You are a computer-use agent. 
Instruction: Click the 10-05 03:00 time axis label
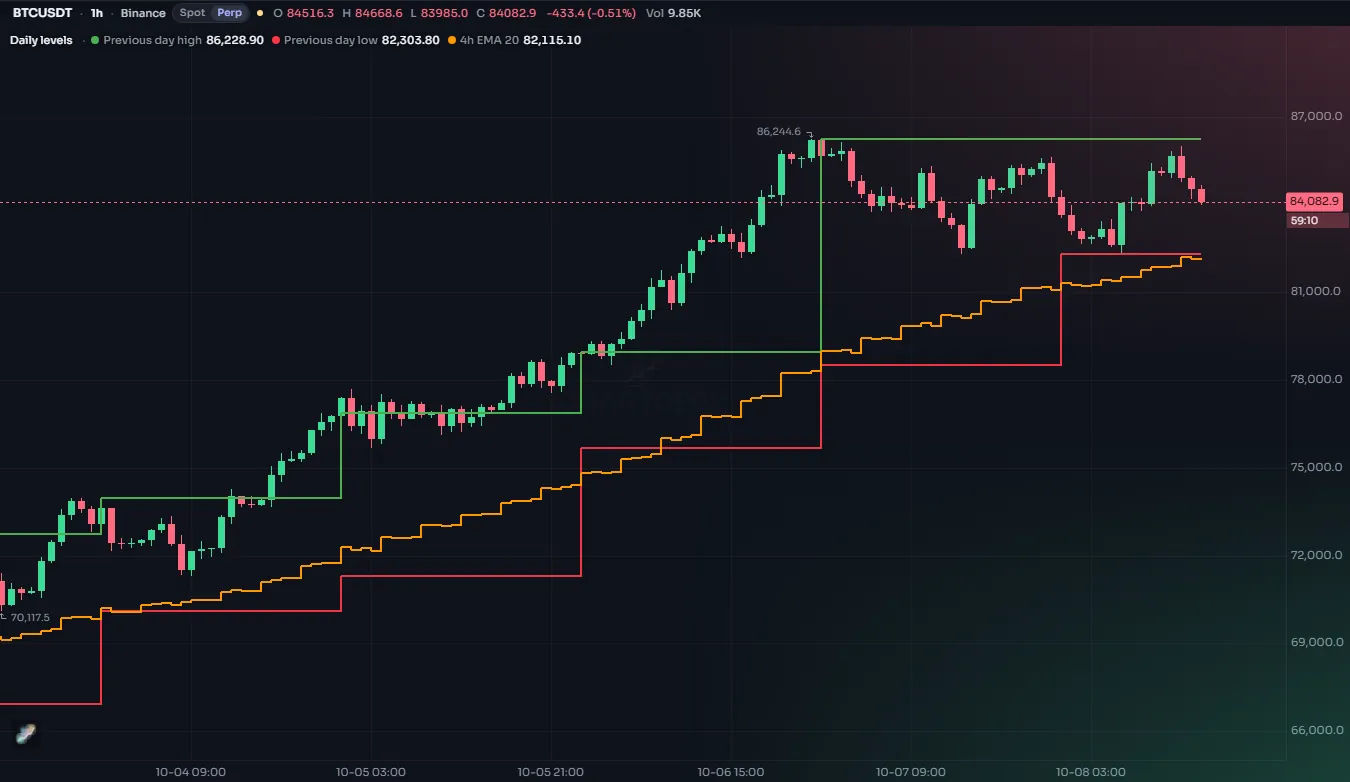pyautogui.click(x=370, y=772)
